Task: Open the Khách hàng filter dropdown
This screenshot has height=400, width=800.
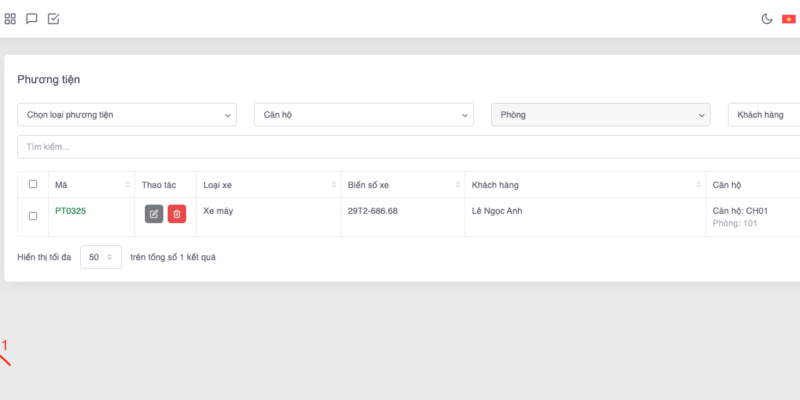Action: [764, 115]
